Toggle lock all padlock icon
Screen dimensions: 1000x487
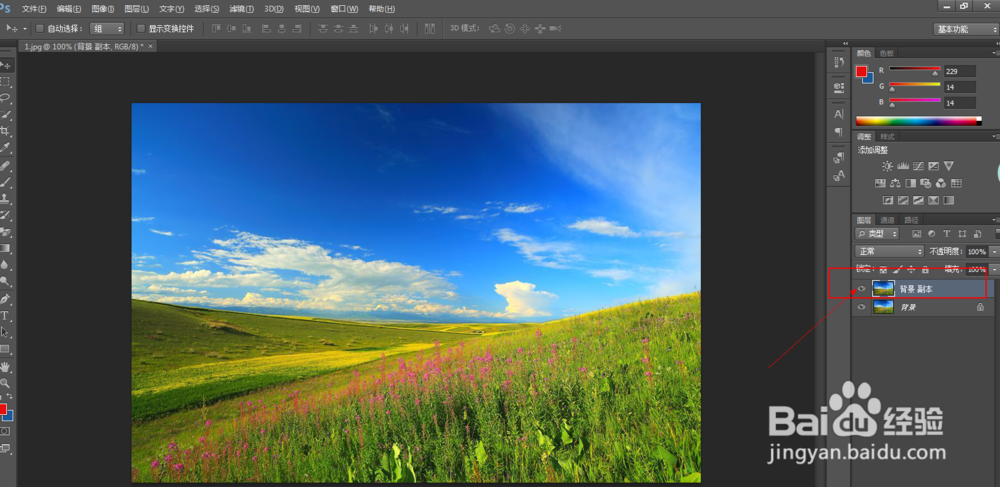pos(925,270)
